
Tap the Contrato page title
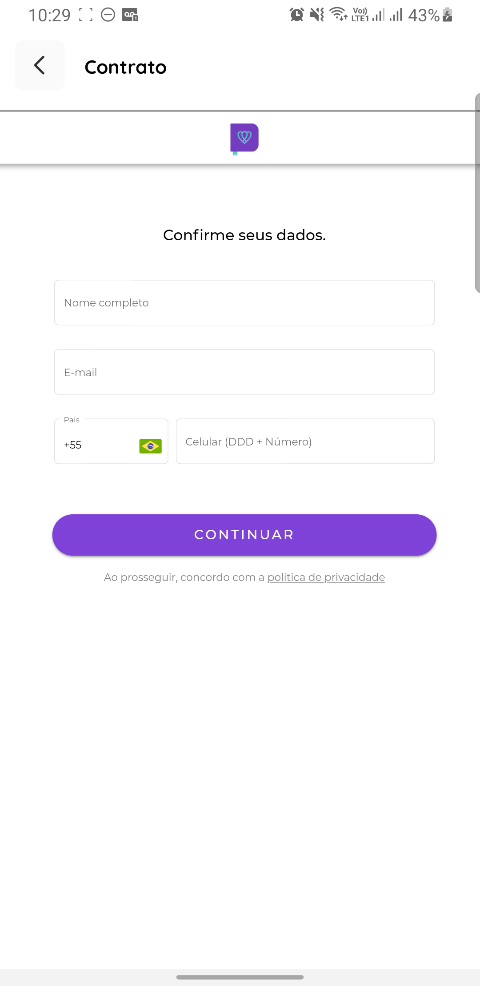pyautogui.click(x=125, y=67)
